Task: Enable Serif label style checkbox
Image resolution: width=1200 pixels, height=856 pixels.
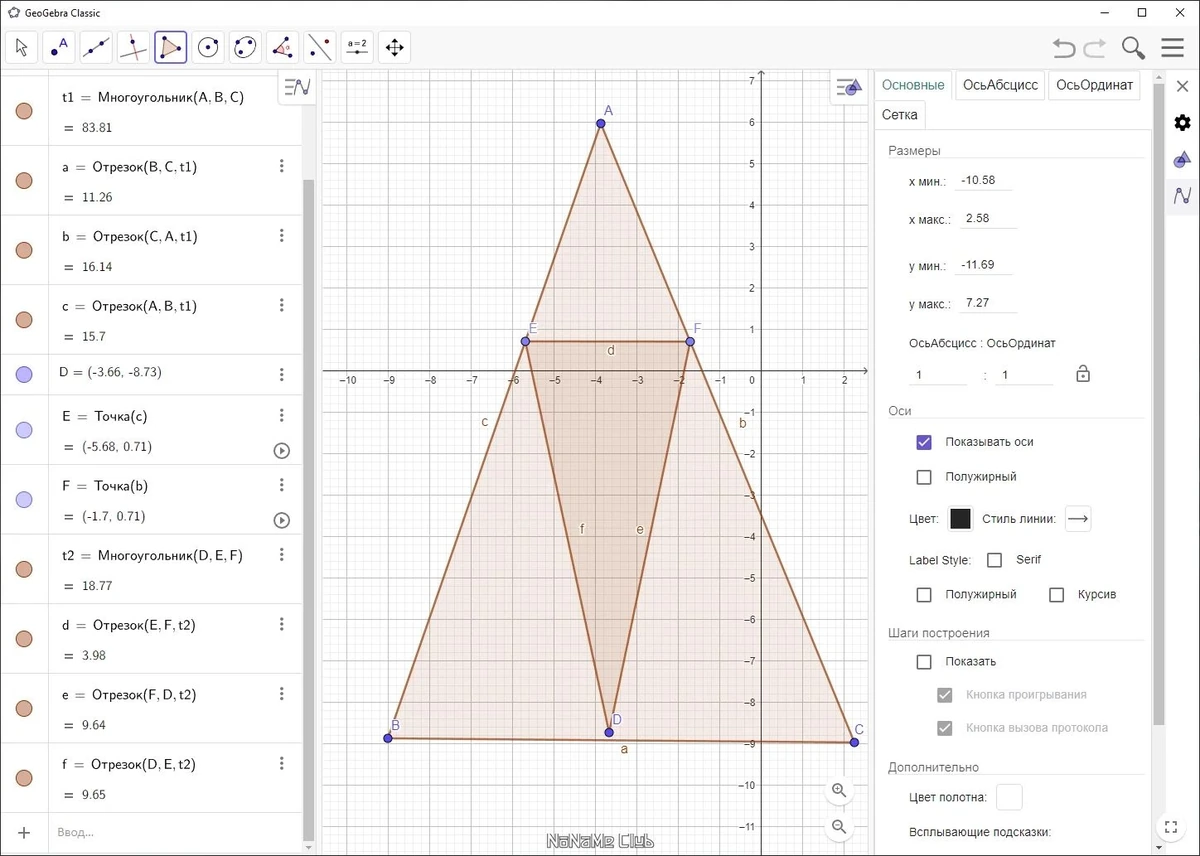Action: 994,560
